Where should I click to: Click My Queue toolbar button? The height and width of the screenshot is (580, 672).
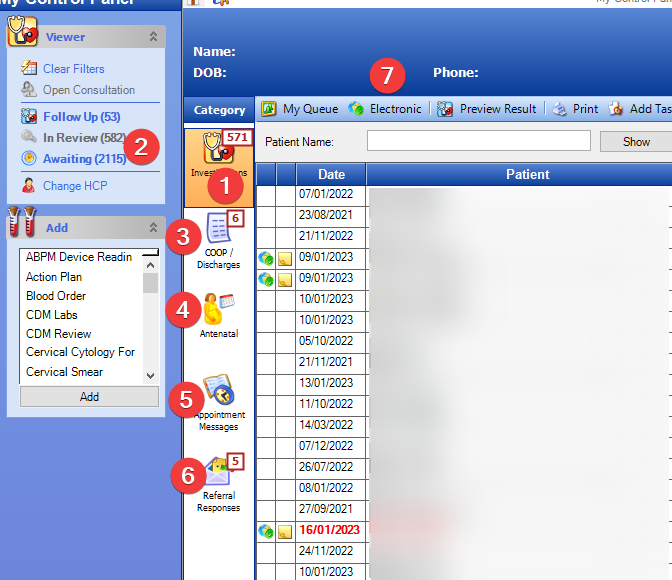click(x=298, y=109)
